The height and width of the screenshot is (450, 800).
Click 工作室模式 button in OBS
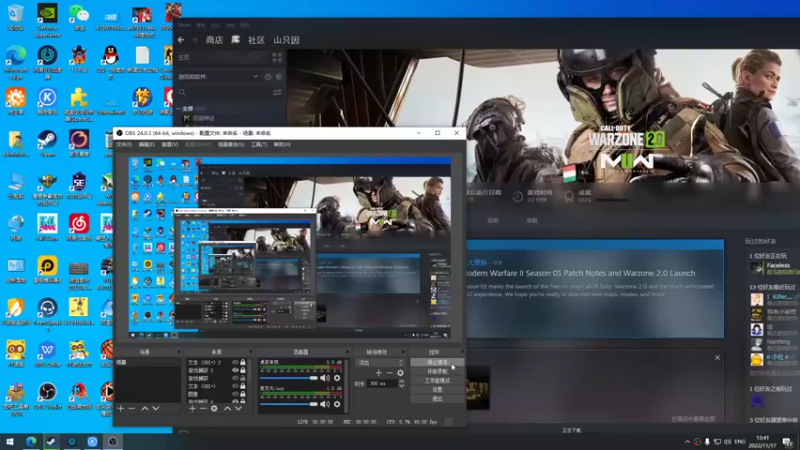pyautogui.click(x=437, y=381)
